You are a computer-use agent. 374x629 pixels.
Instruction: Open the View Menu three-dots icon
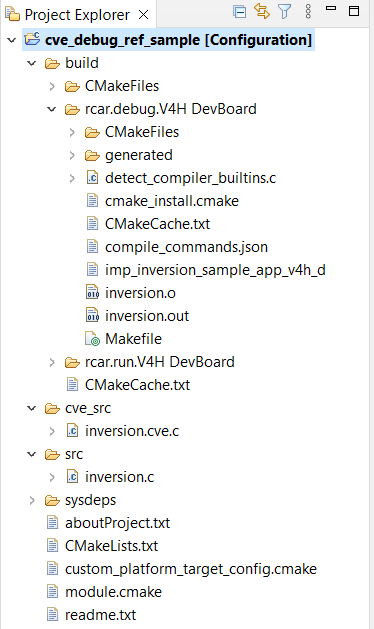(x=308, y=12)
